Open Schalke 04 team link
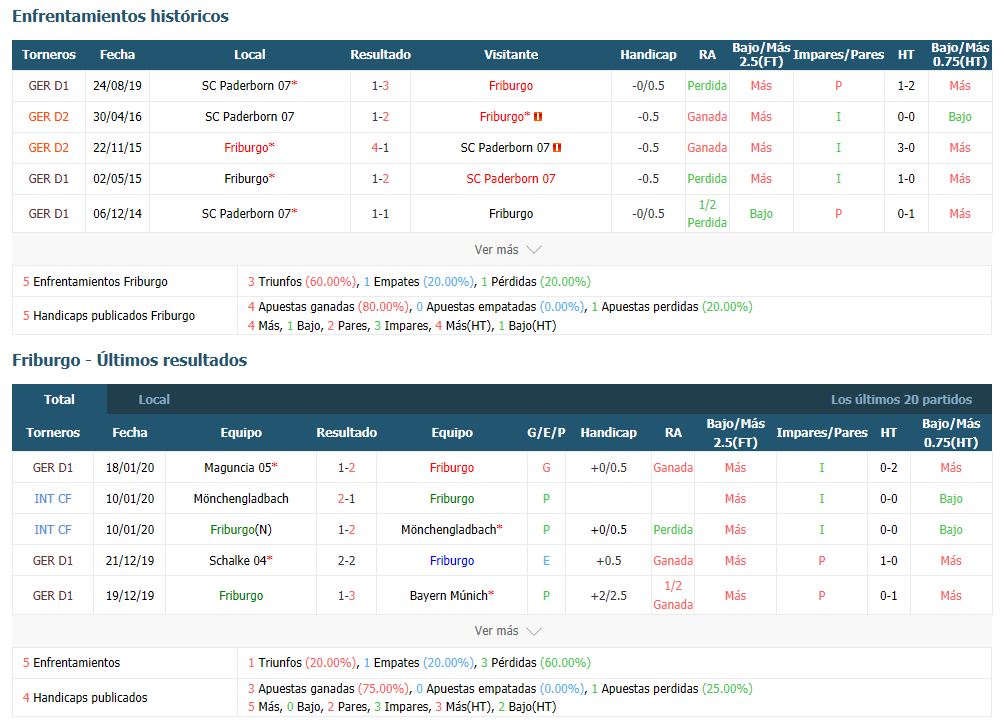The image size is (1005, 720). [x=238, y=561]
